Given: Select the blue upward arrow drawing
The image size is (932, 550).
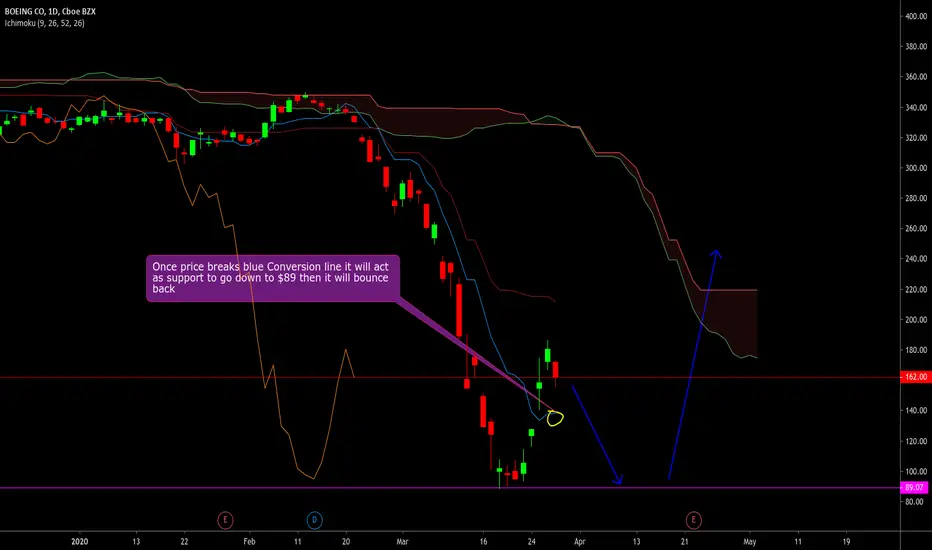Looking at the screenshot, I should pos(695,364).
